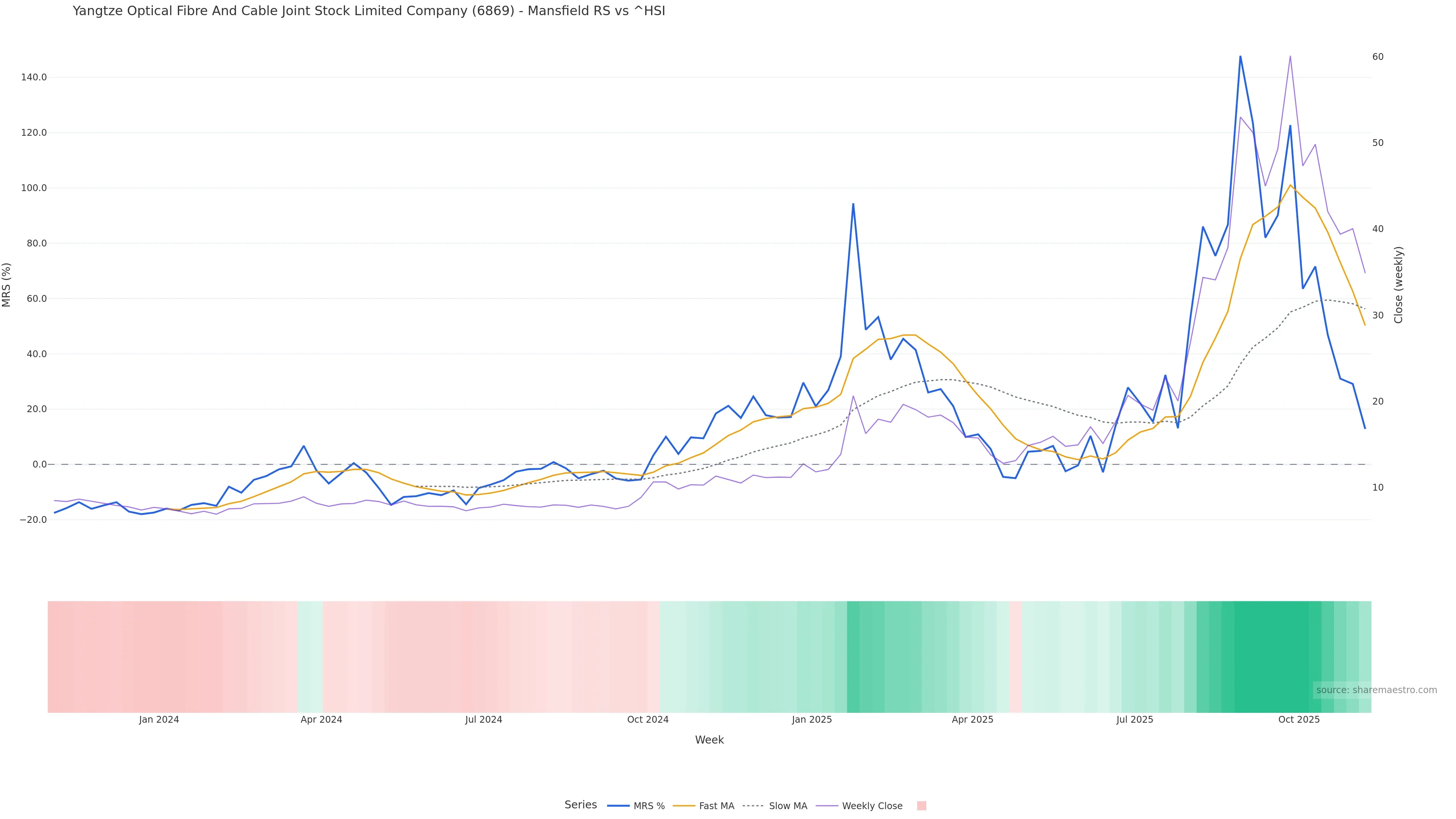Click the chart title text
Viewport: 1456px width, 819px height.
click(369, 11)
